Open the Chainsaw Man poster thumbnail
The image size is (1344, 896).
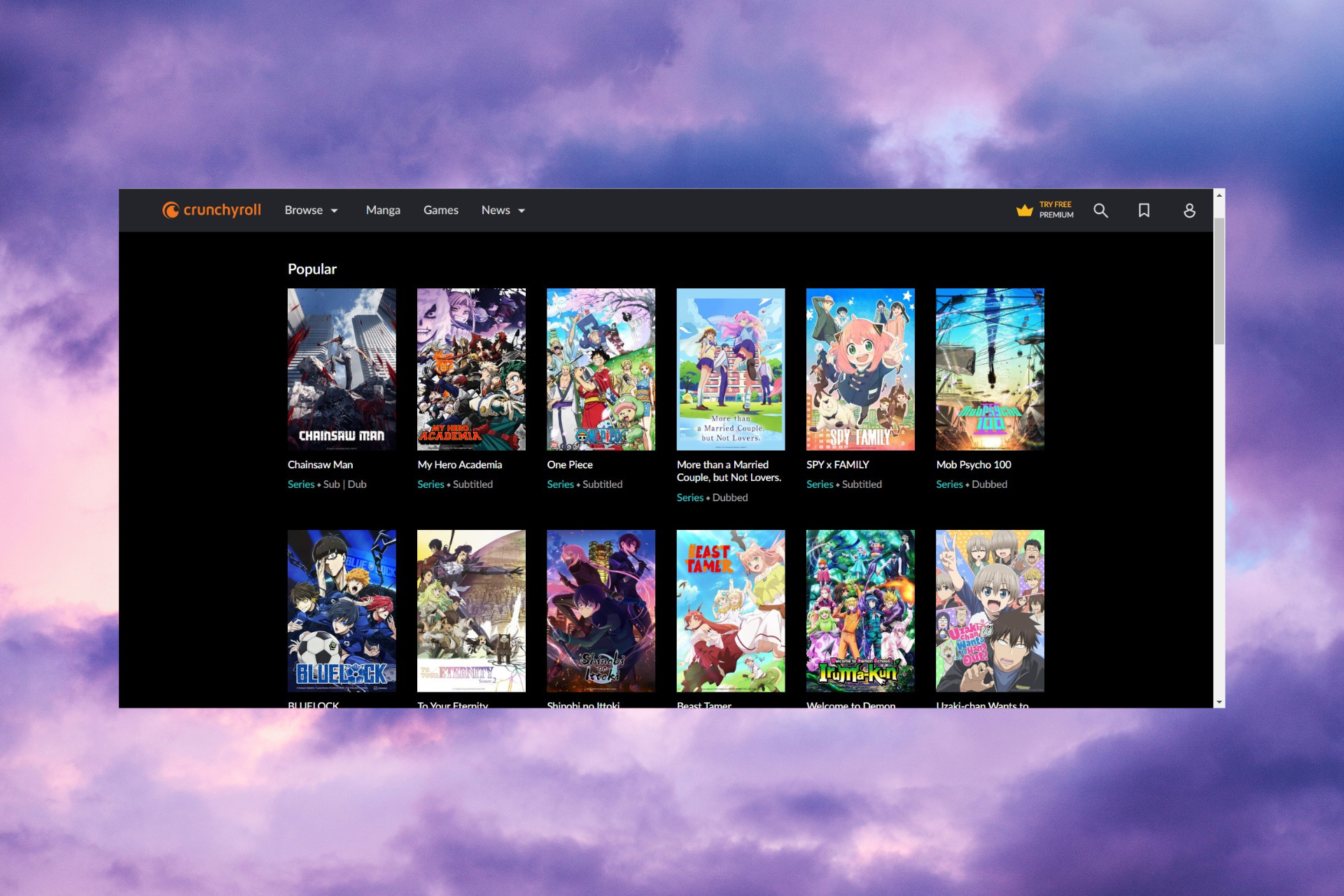(x=342, y=369)
